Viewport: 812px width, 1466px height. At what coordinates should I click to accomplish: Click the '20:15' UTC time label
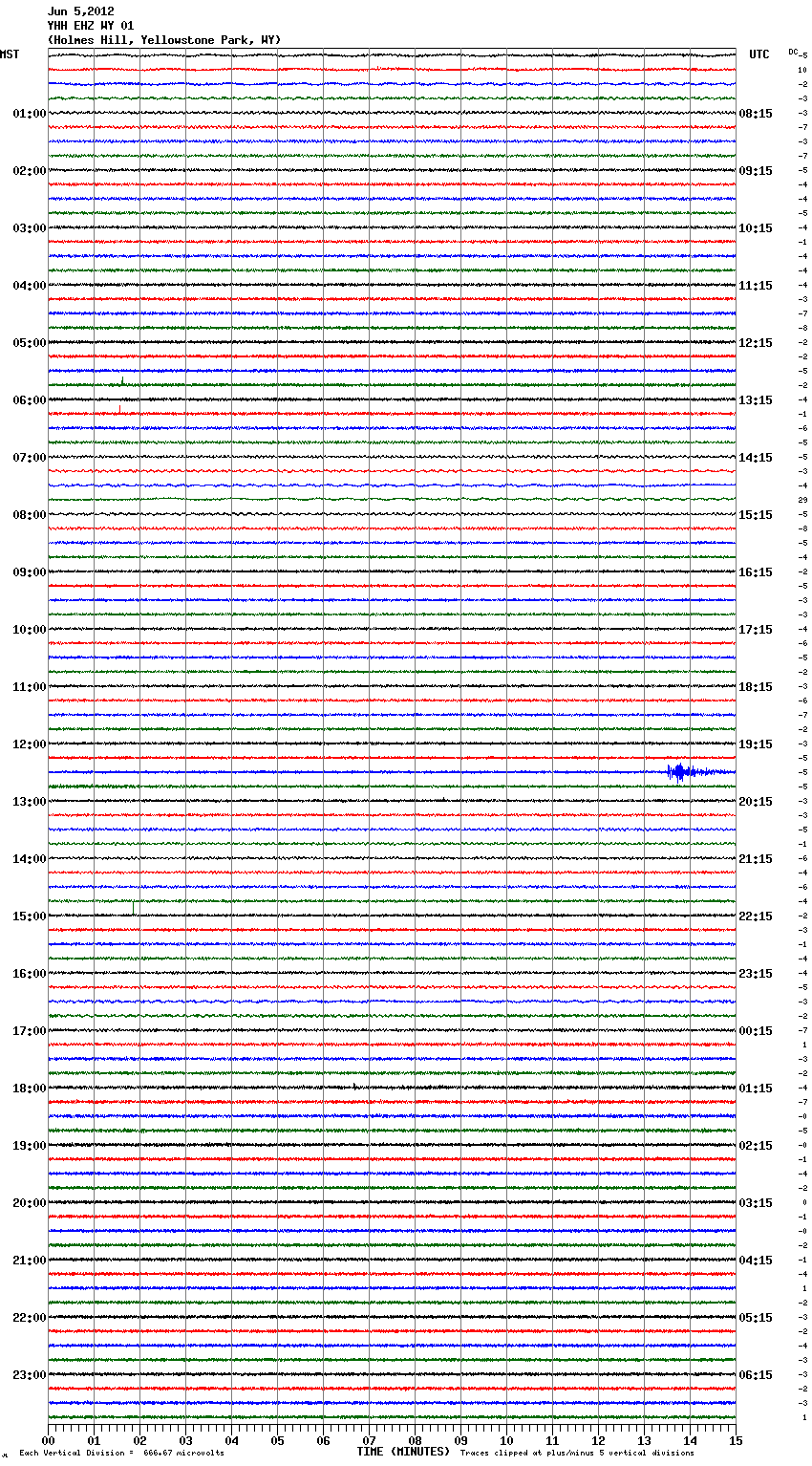click(756, 801)
